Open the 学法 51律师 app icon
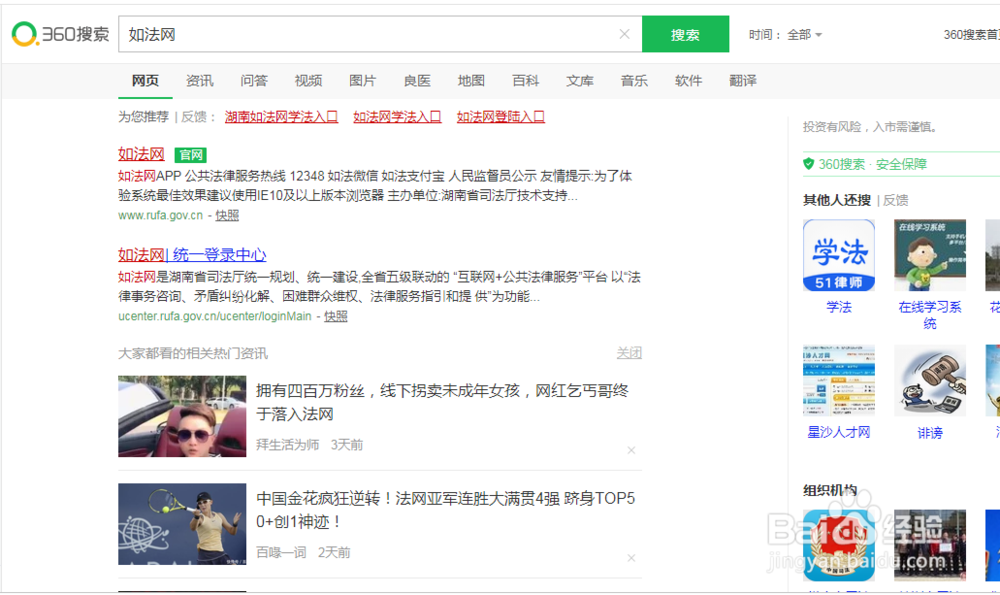The height and width of the screenshot is (595, 1000). pos(838,255)
